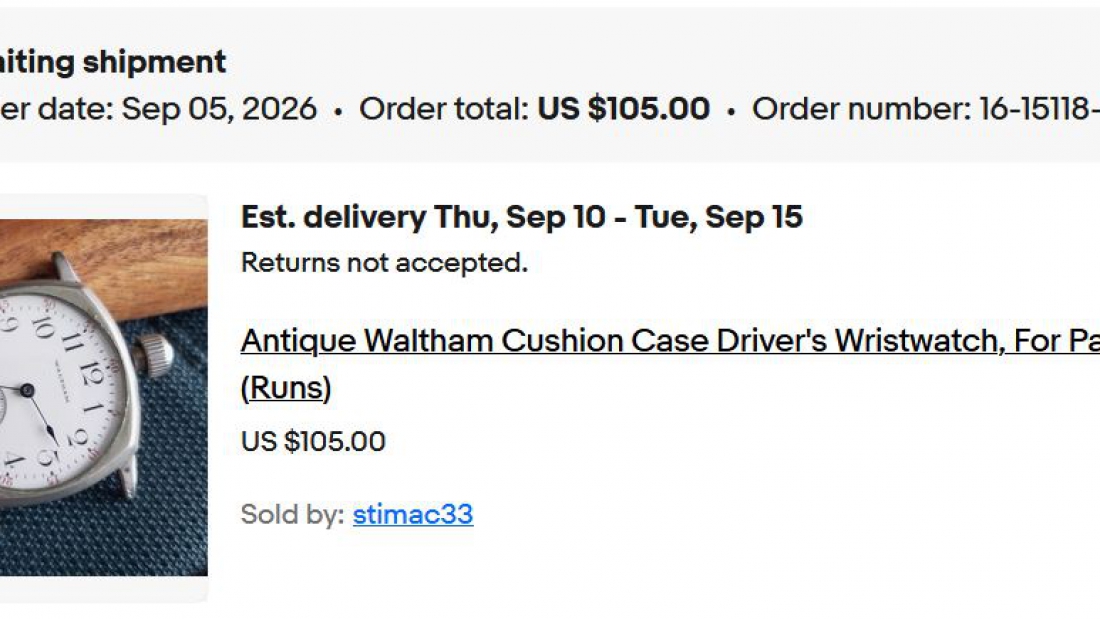
Task: Open the Waltham wristwatch thumbnail image
Action: [104, 398]
